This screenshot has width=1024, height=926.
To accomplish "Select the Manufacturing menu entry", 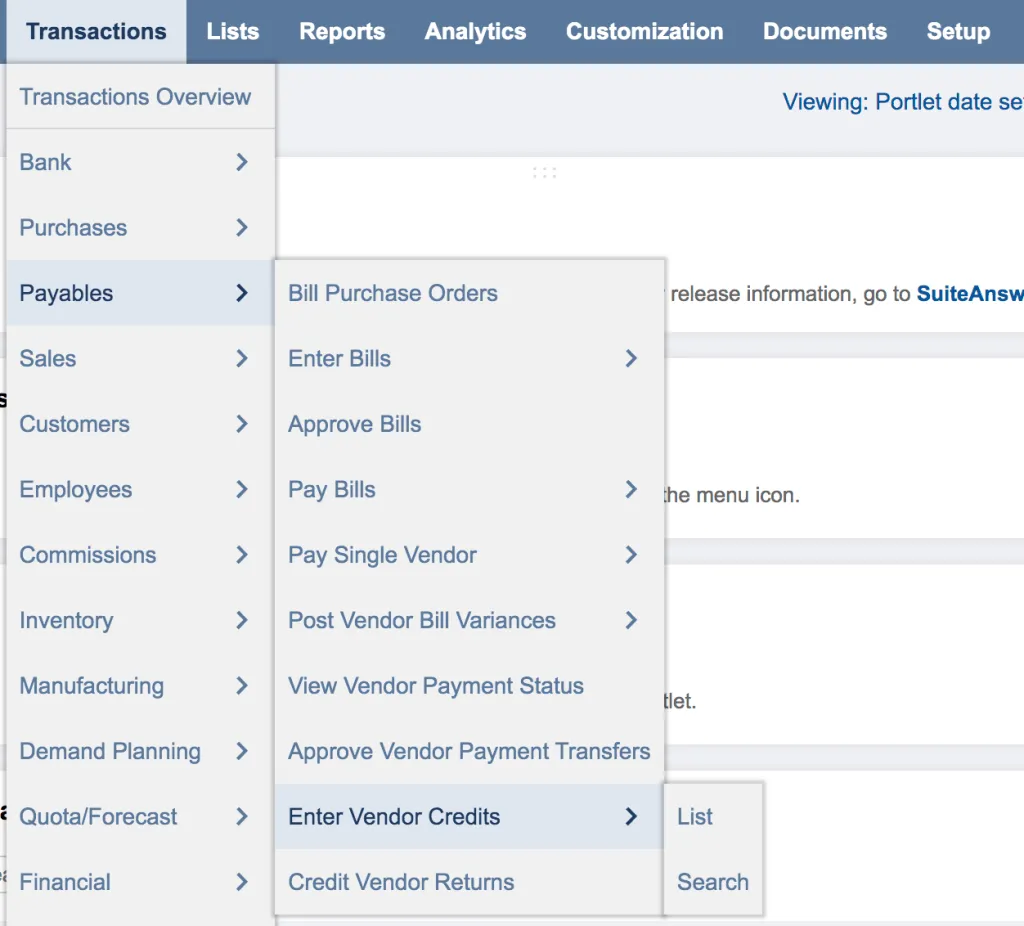I will [140, 686].
